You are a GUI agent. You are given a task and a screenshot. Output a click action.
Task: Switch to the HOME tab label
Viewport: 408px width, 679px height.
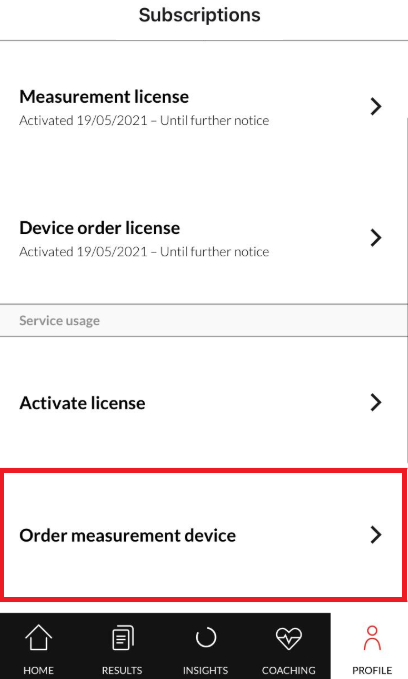click(x=39, y=670)
